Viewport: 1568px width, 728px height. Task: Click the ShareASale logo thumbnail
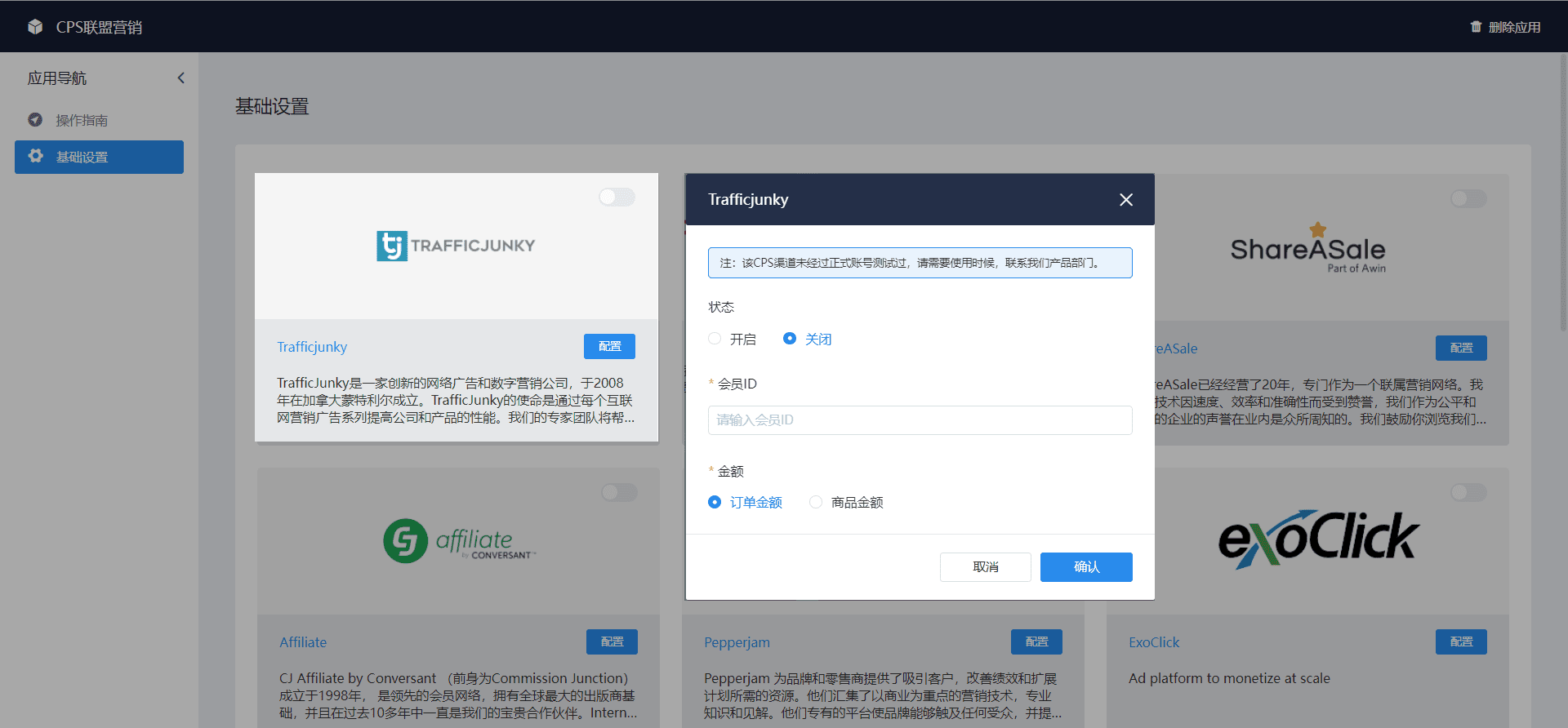pos(1308,247)
